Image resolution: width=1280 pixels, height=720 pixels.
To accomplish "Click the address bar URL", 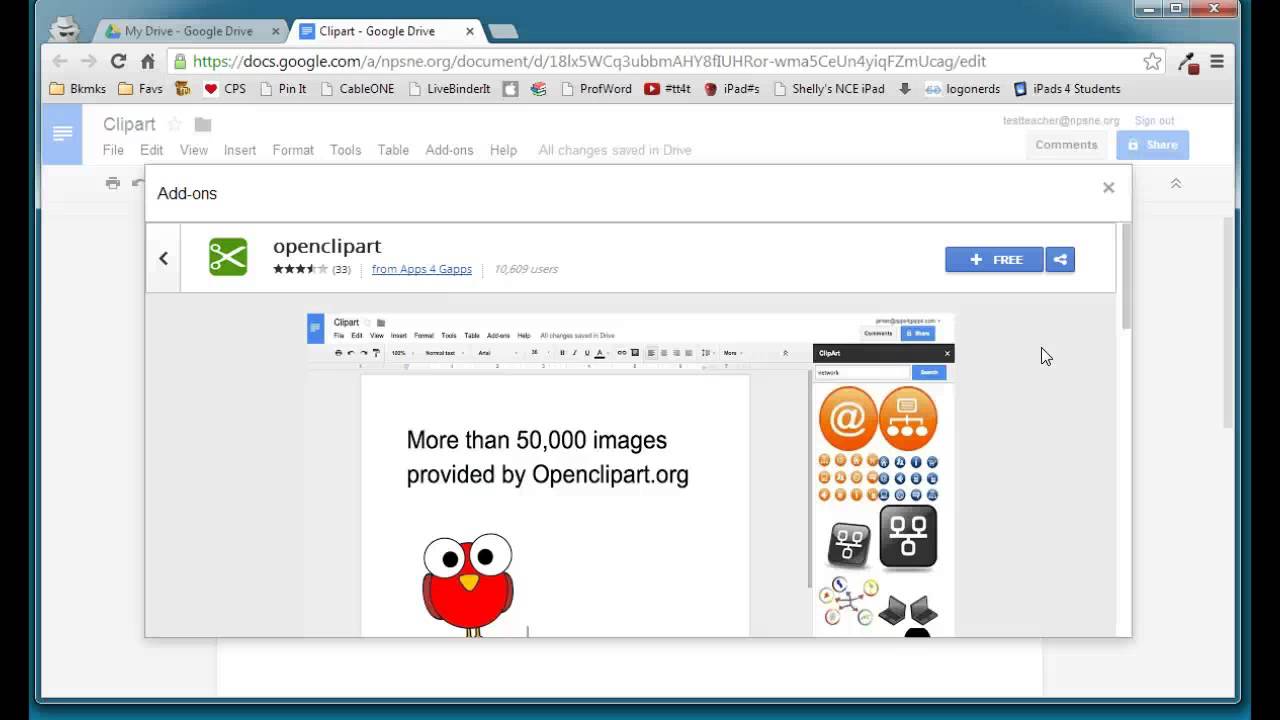I will click(x=590, y=61).
